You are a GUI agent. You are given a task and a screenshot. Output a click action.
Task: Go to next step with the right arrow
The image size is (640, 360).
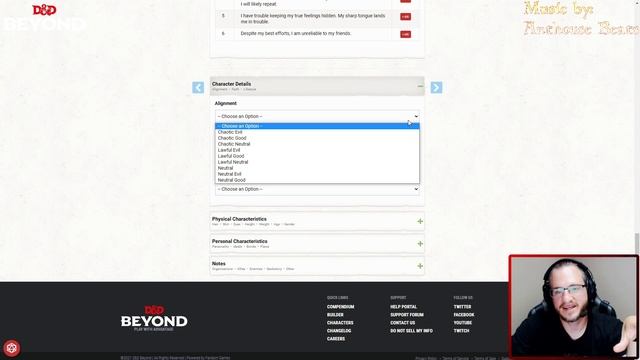point(436,87)
